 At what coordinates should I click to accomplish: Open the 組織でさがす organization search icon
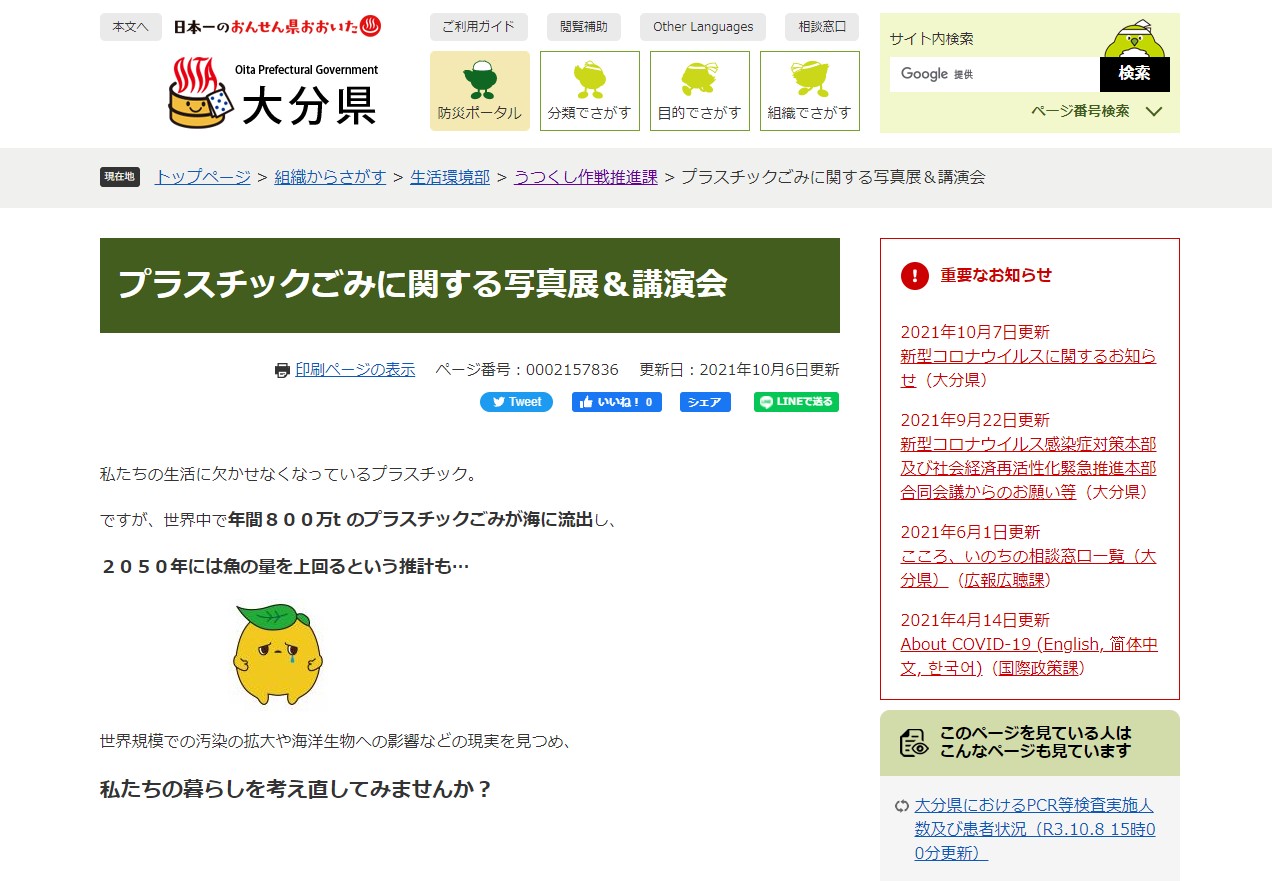pos(809,91)
